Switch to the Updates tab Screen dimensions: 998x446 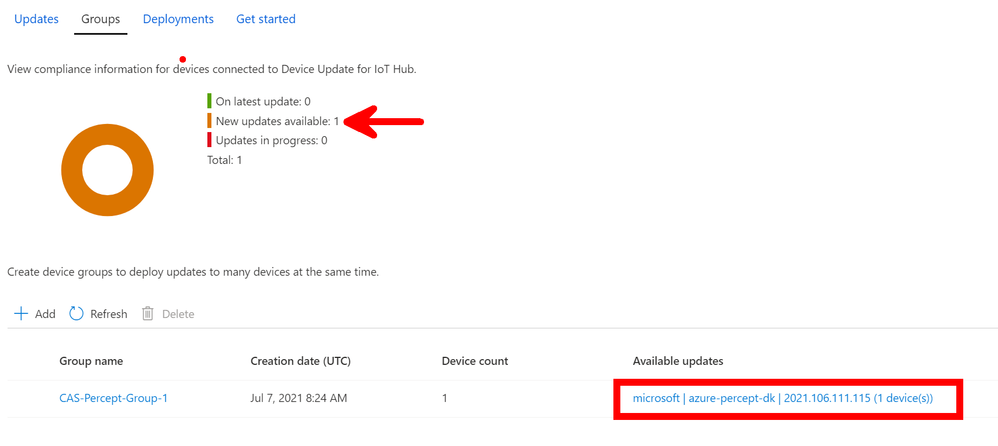pos(36,19)
